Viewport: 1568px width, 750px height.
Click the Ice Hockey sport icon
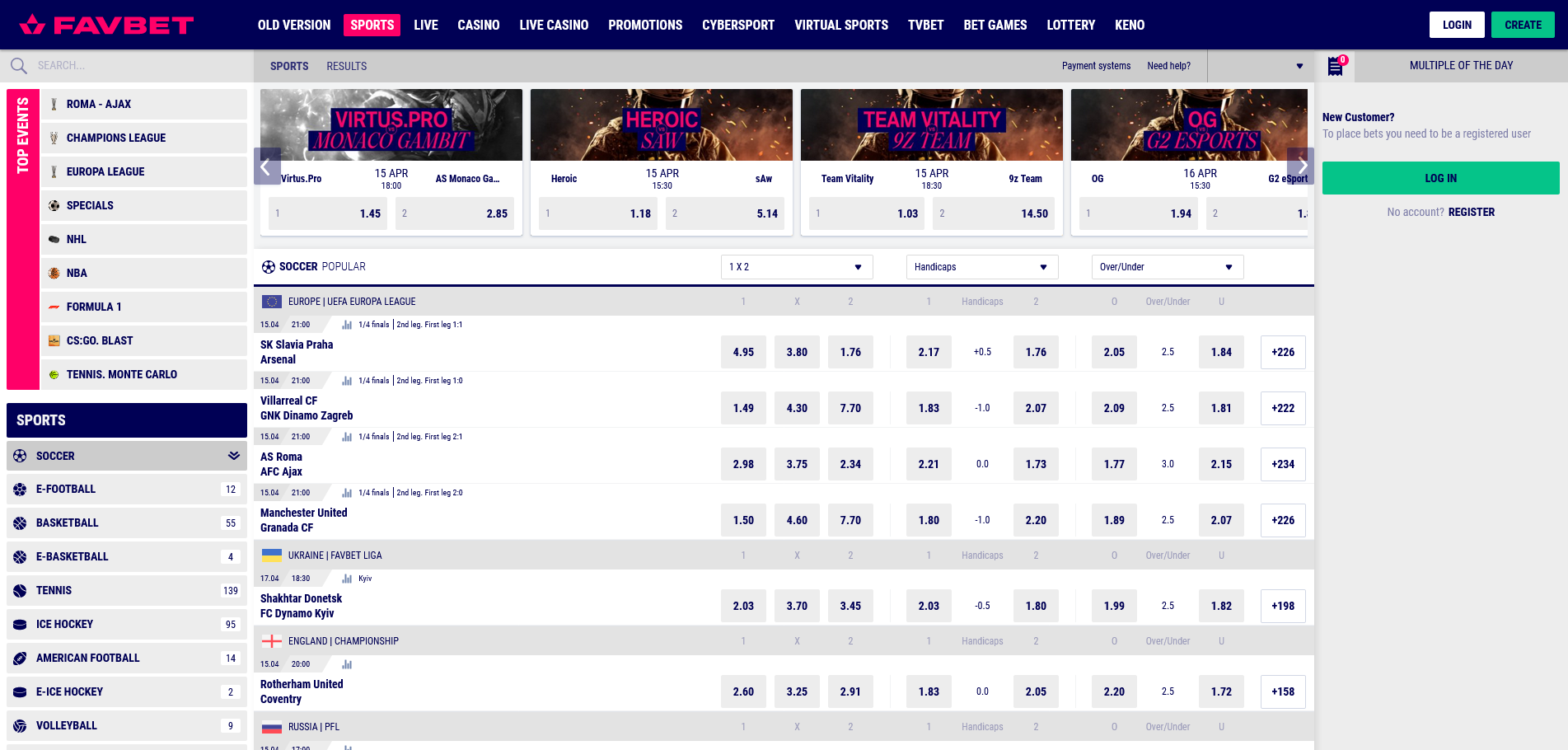20,624
